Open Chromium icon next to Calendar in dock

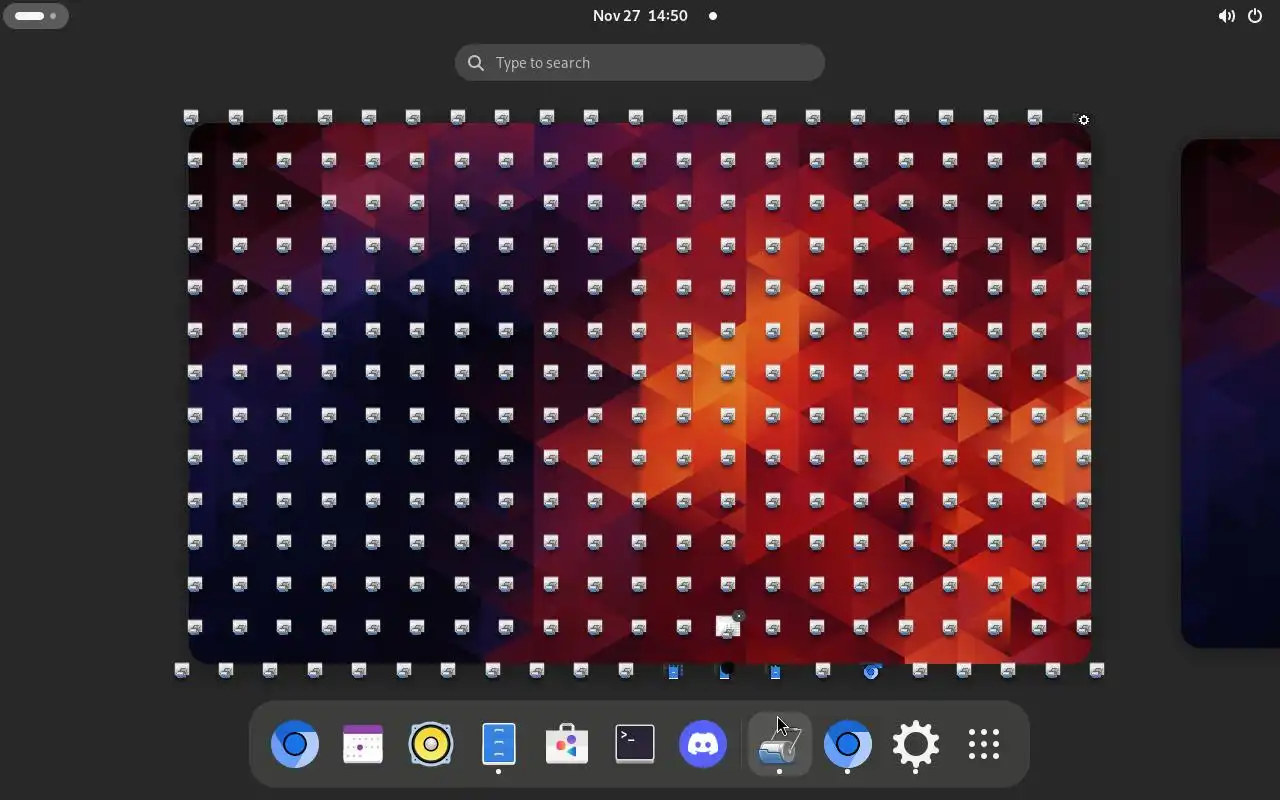295,744
